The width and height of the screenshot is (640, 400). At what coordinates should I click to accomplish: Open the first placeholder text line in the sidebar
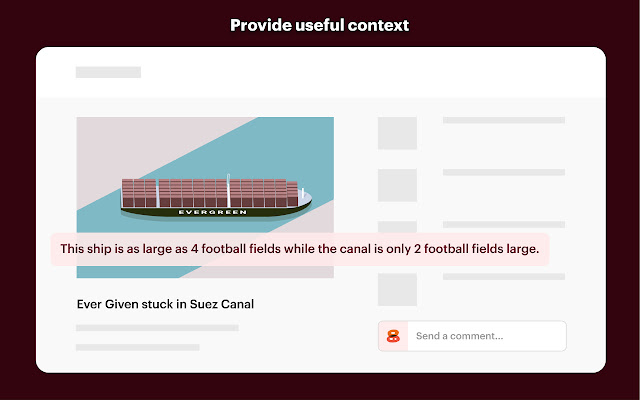pyautogui.click(x=504, y=120)
